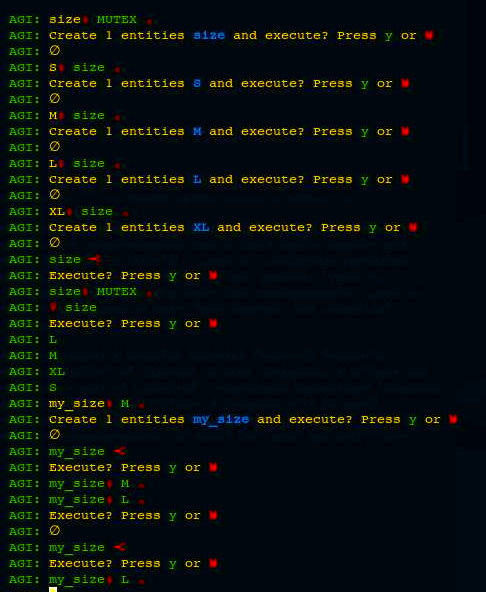486x592 pixels.
Task: Click the yellow cursor block at the bottom
Action: point(53,589)
